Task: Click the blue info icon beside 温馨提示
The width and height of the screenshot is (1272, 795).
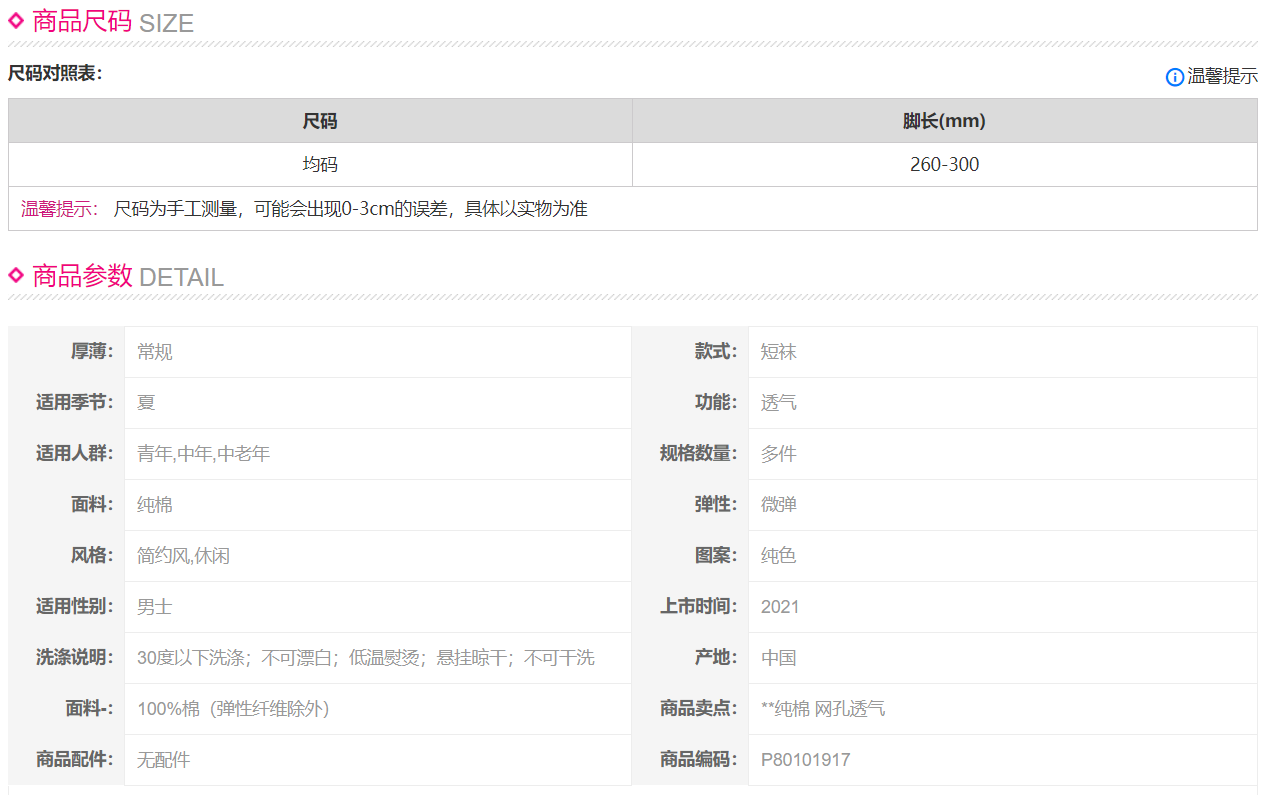Action: point(1175,77)
